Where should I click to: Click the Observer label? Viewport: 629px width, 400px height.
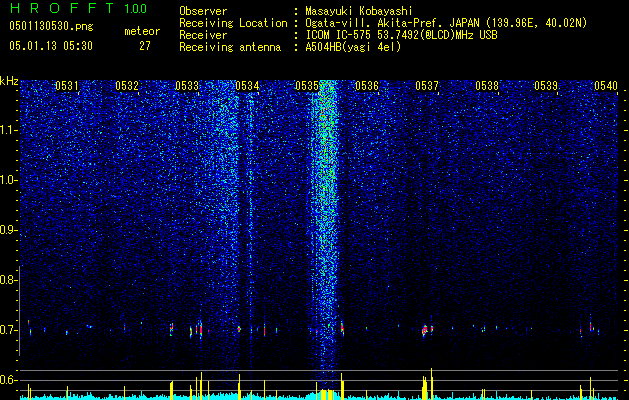tap(203, 11)
